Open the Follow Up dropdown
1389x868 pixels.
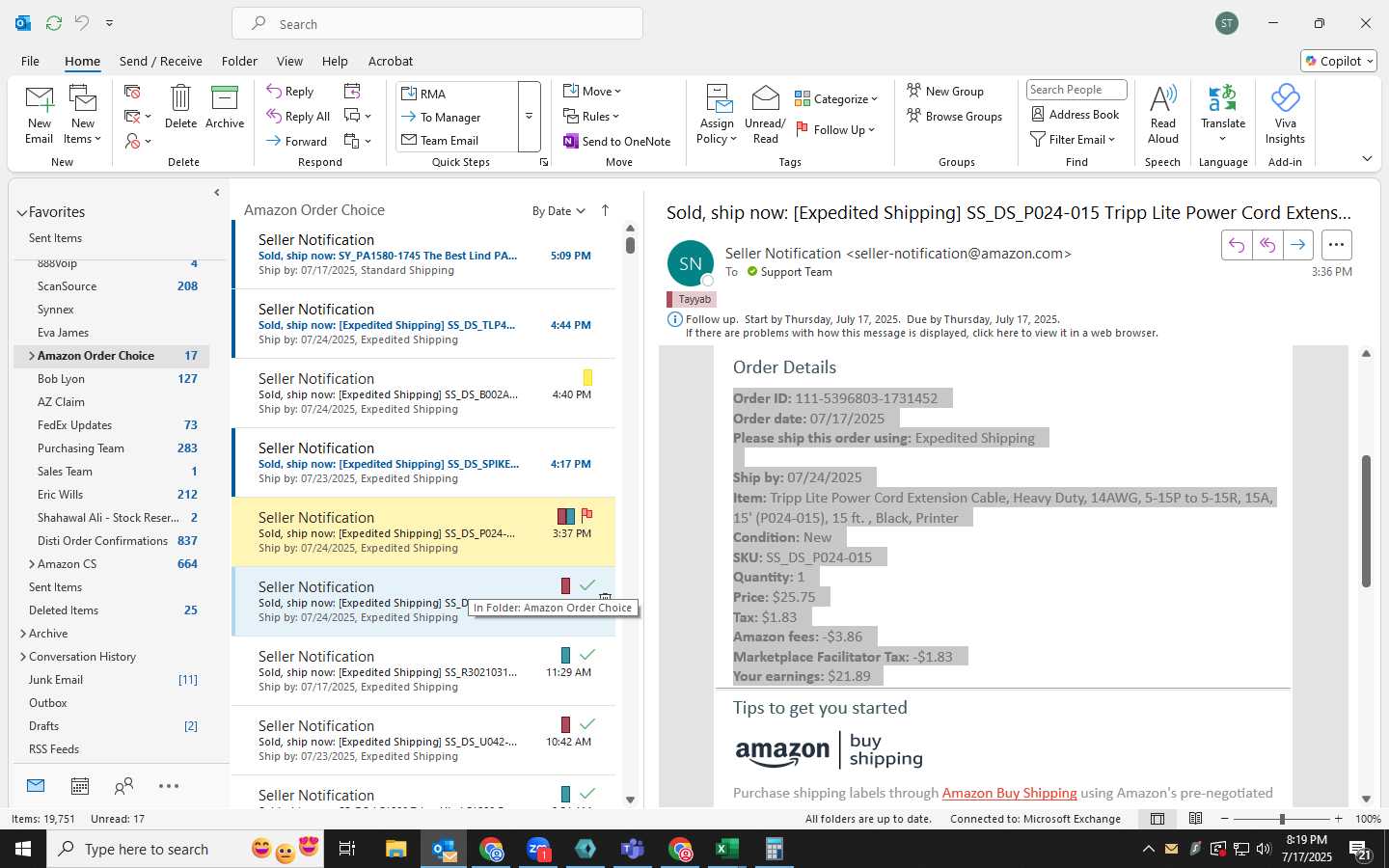(835, 129)
